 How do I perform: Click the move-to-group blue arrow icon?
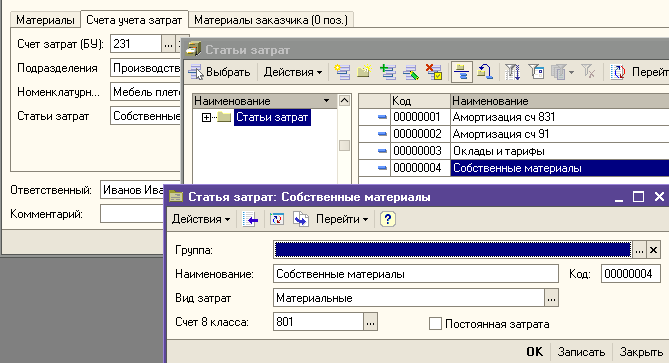point(485,72)
